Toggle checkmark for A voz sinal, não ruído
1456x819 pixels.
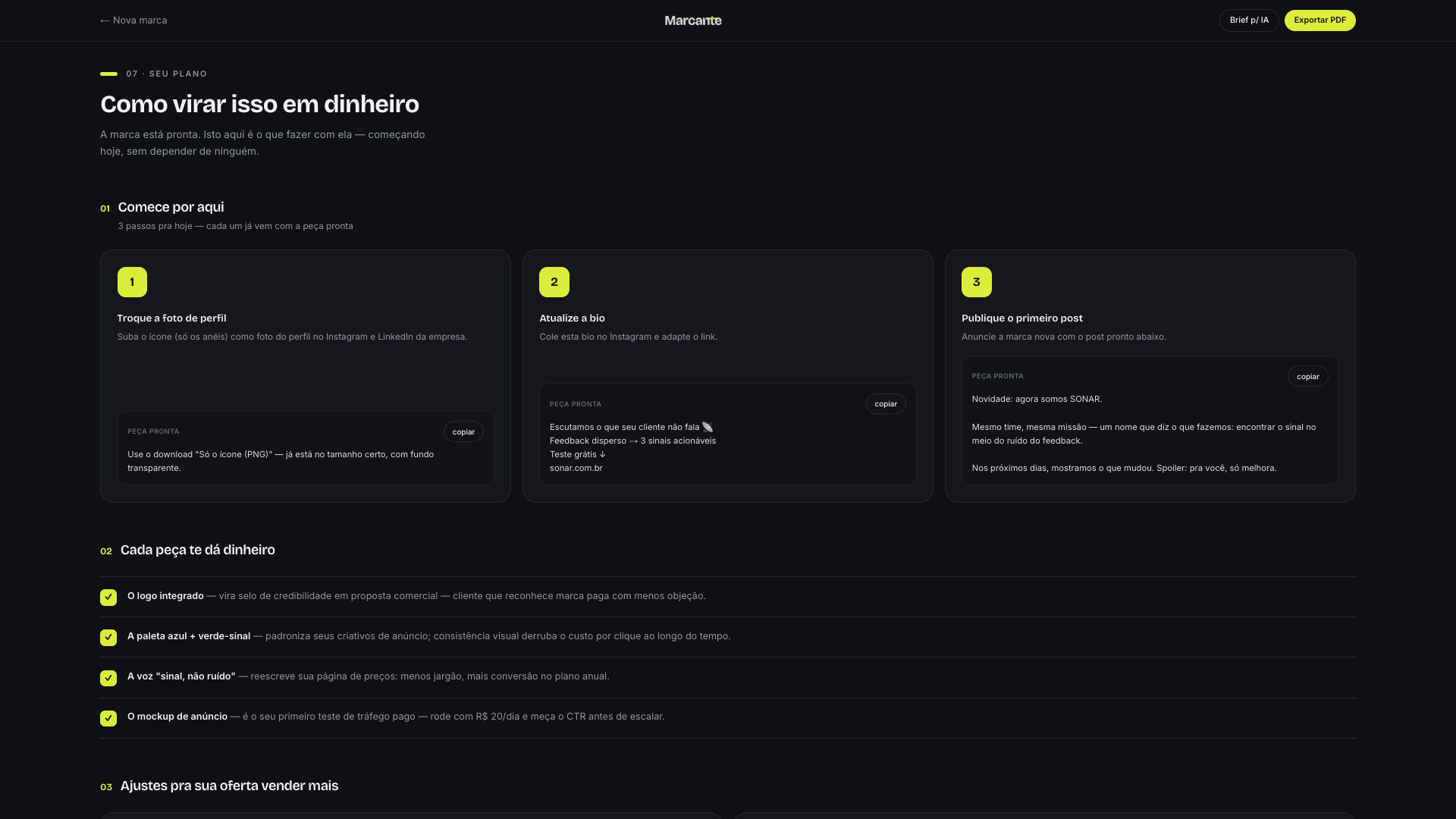point(108,678)
